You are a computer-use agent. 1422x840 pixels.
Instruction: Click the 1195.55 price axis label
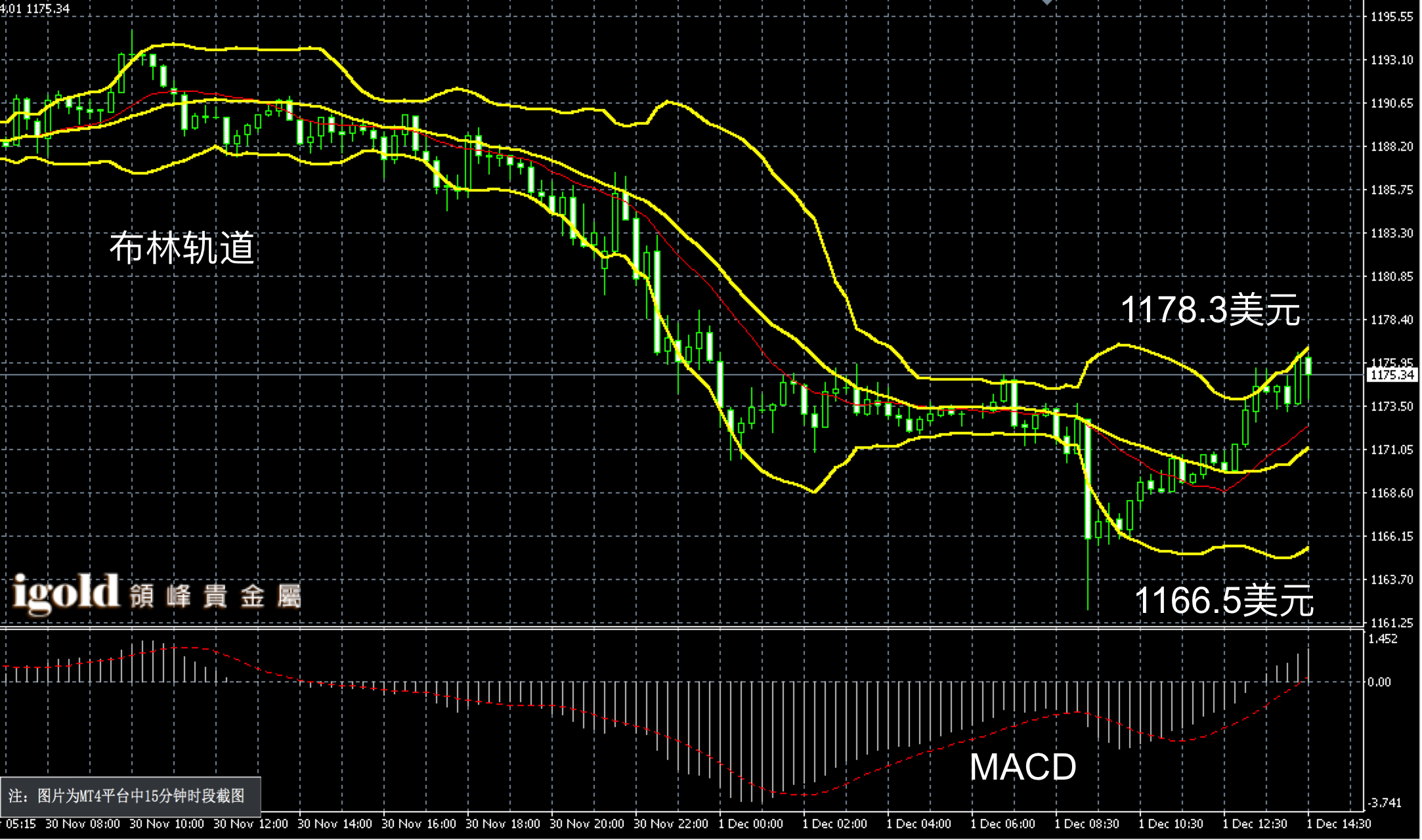(x=1392, y=17)
